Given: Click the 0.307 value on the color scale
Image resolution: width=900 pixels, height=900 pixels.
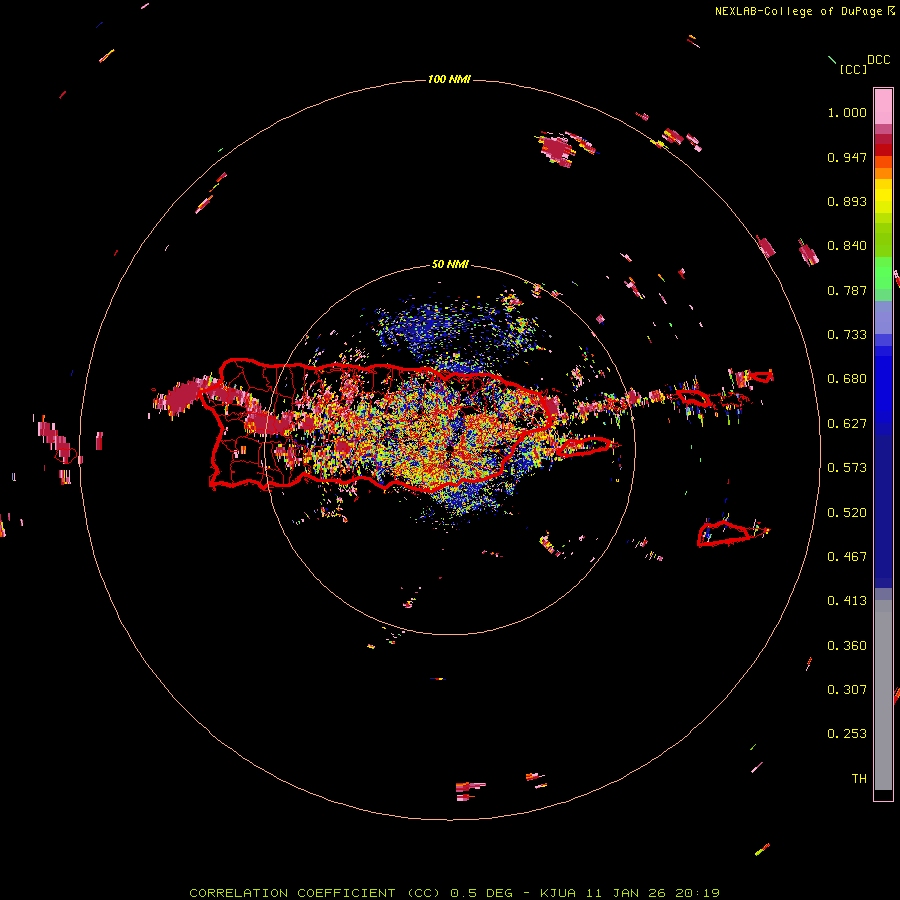Looking at the screenshot, I should 847,690.
